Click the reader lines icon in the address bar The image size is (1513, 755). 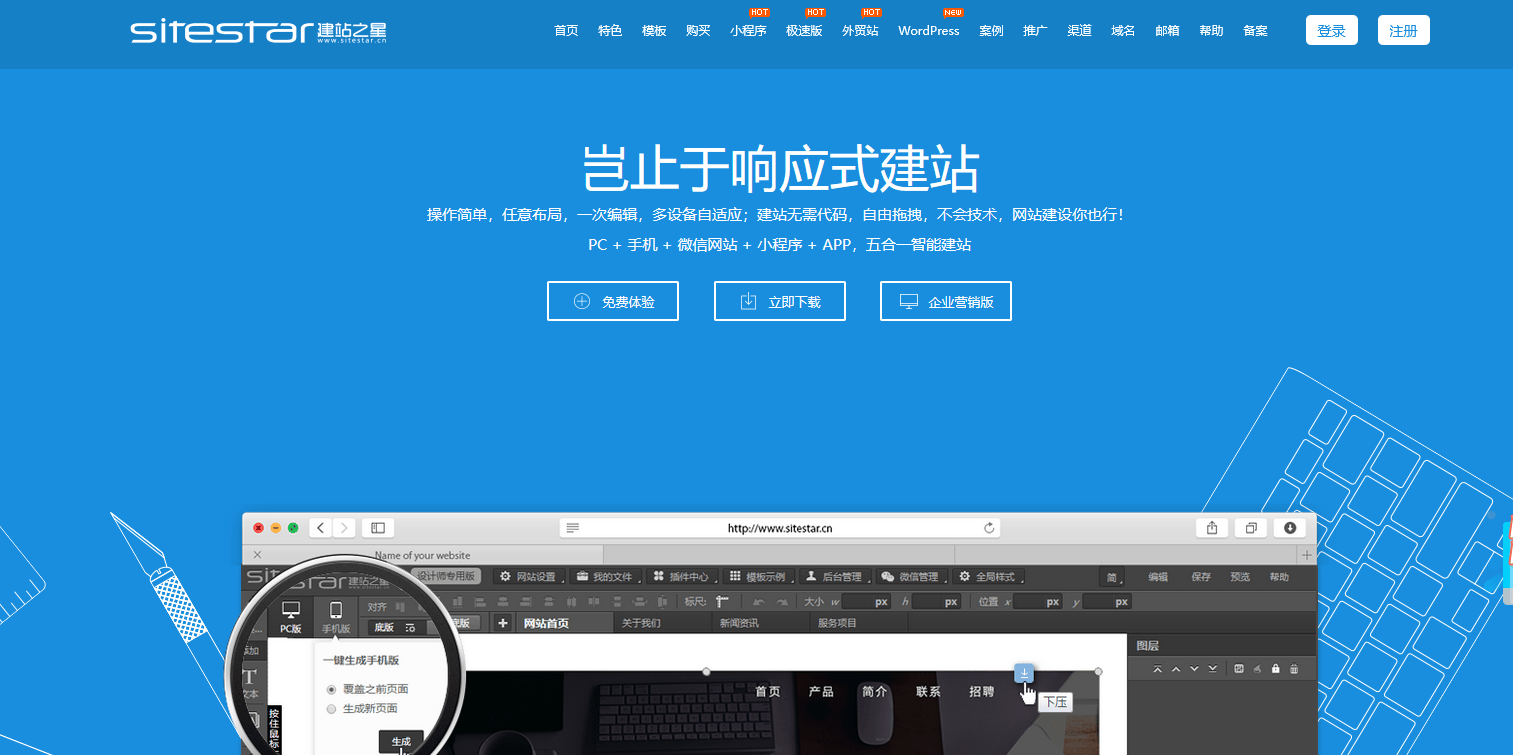(x=572, y=527)
